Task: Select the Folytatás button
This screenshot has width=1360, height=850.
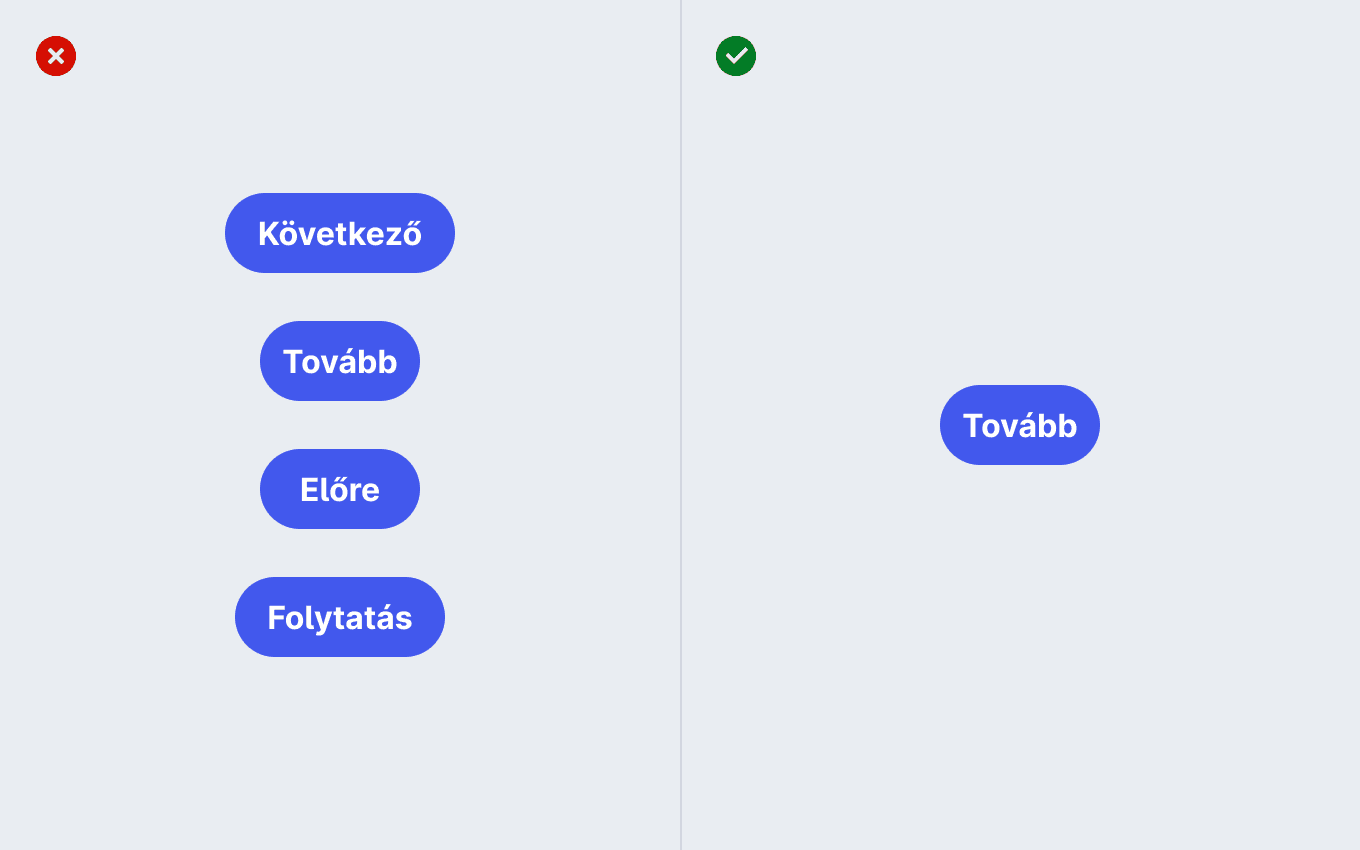Action: coord(340,617)
